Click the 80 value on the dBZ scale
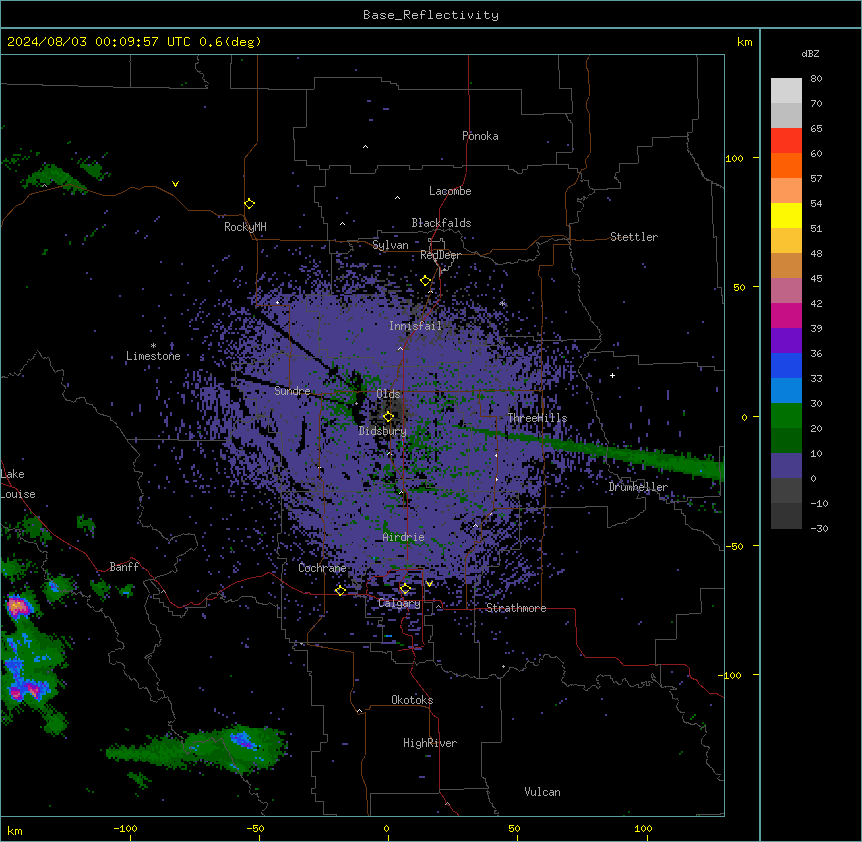The height and width of the screenshot is (842, 862). (x=816, y=79)
